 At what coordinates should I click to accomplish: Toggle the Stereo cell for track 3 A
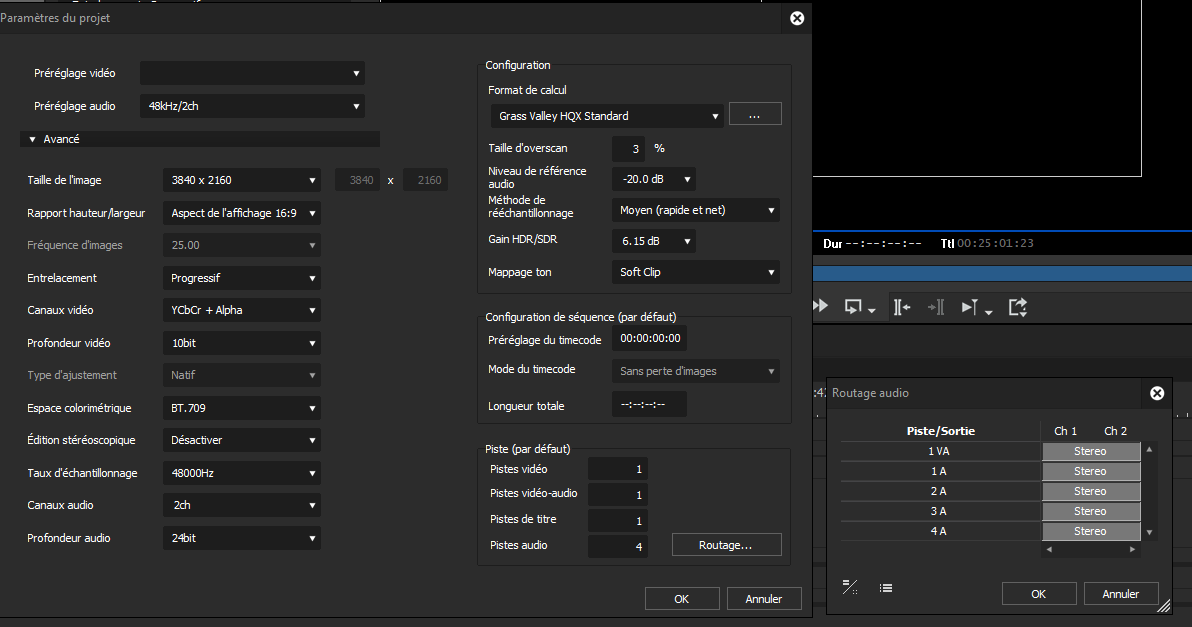pos(1090,511)
